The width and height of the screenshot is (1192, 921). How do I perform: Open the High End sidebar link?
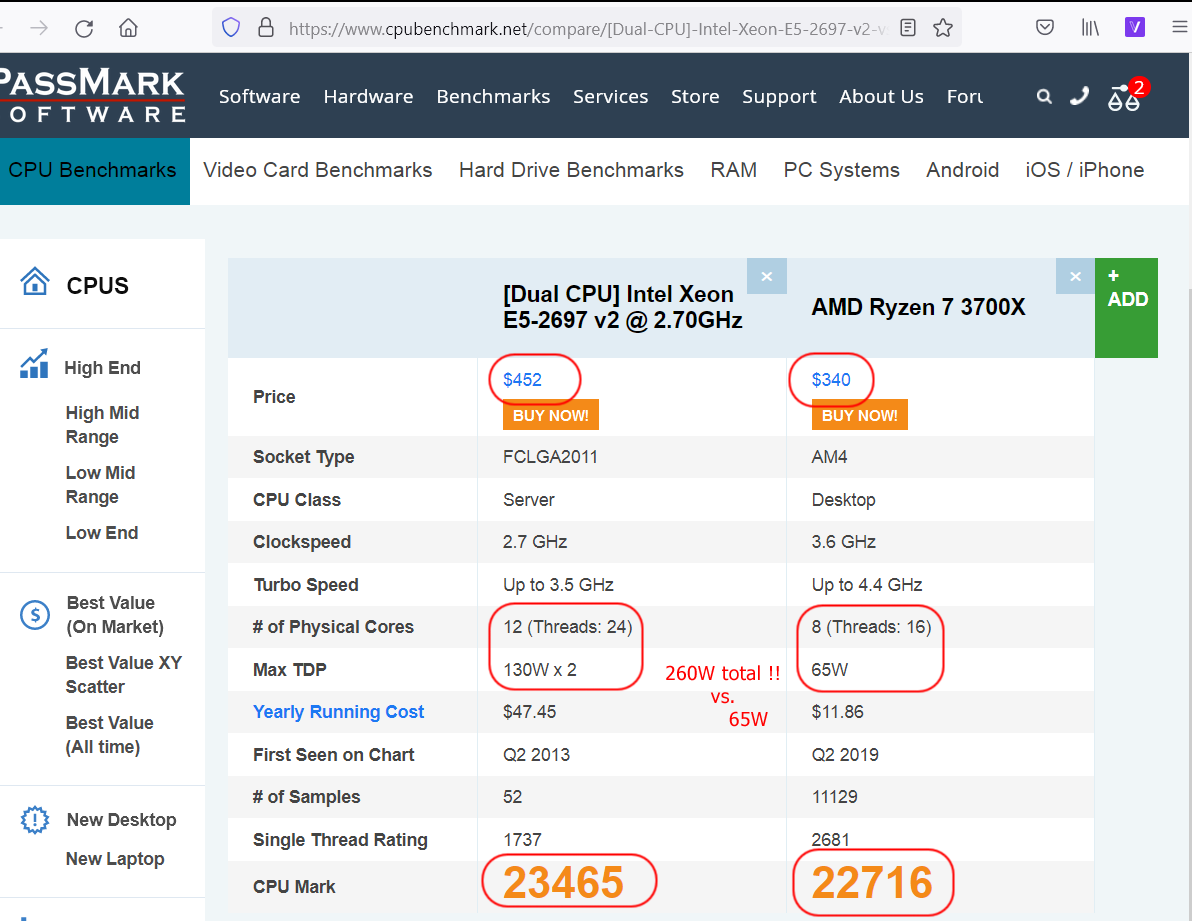[x=103, y=368]
